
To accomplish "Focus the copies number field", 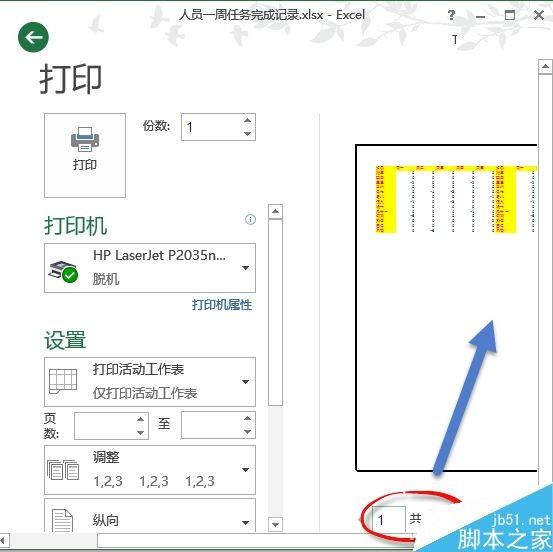I will (x=212, y=127).
